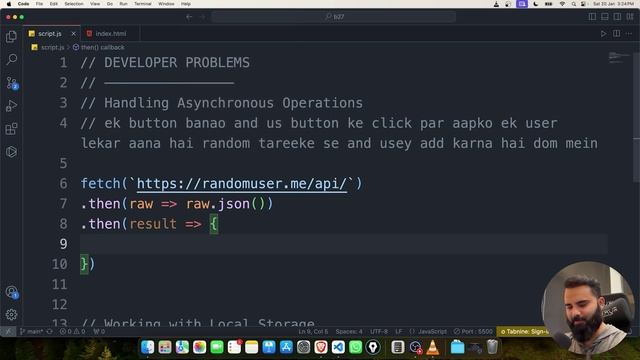The image size is (640, 360).
Task: Open the Customize Layout button
Action: pyautogui.click(x=630, y=17)
